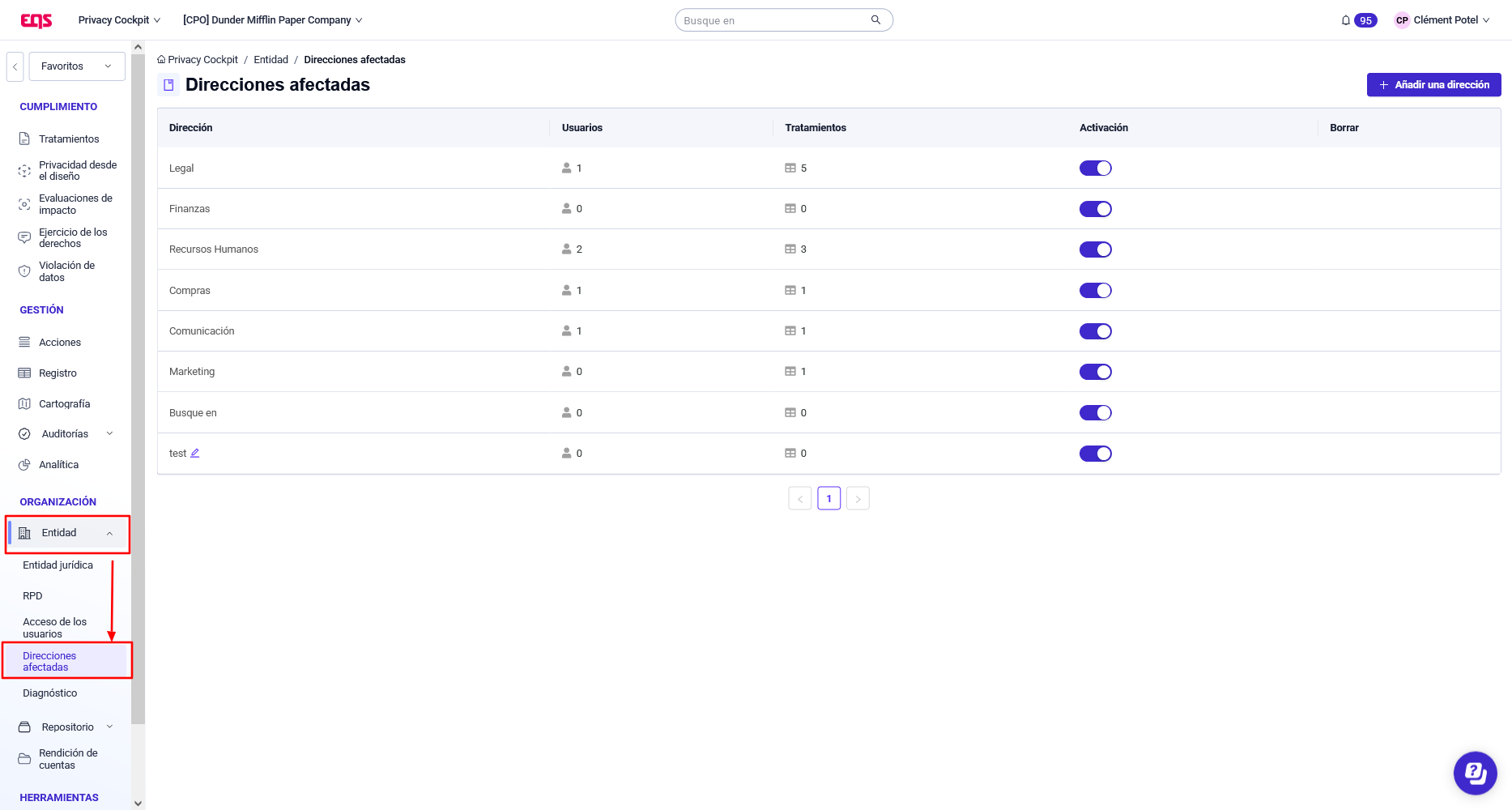Viewport: 1512px width, 810px height.
Task: Toggle activation for Marketing
Action: [1095, 372]
